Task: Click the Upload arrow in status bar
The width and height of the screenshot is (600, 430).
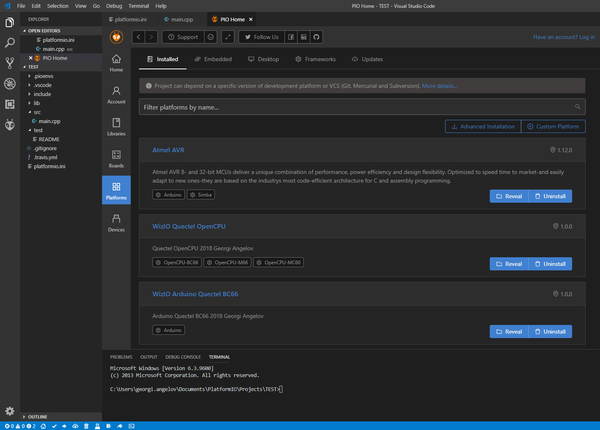Action: click(x=64, y=426)
